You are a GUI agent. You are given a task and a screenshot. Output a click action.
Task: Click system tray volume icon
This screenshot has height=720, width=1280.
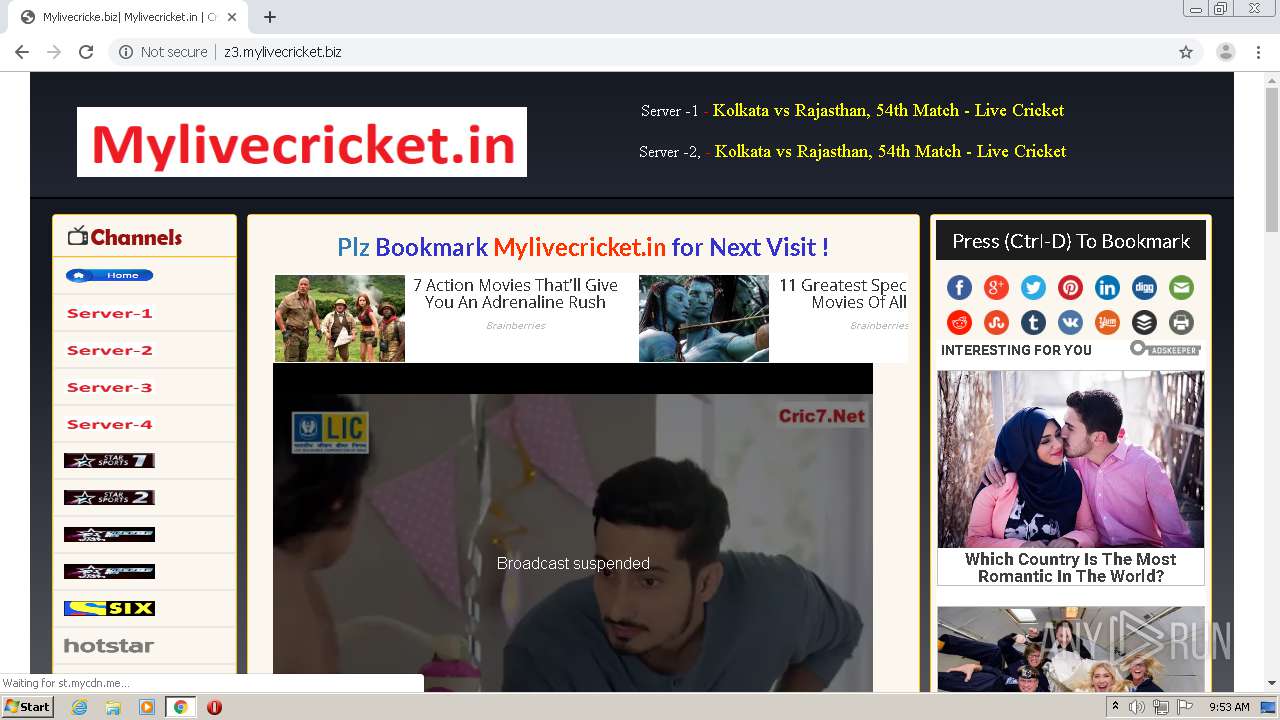click(1137, 707)
